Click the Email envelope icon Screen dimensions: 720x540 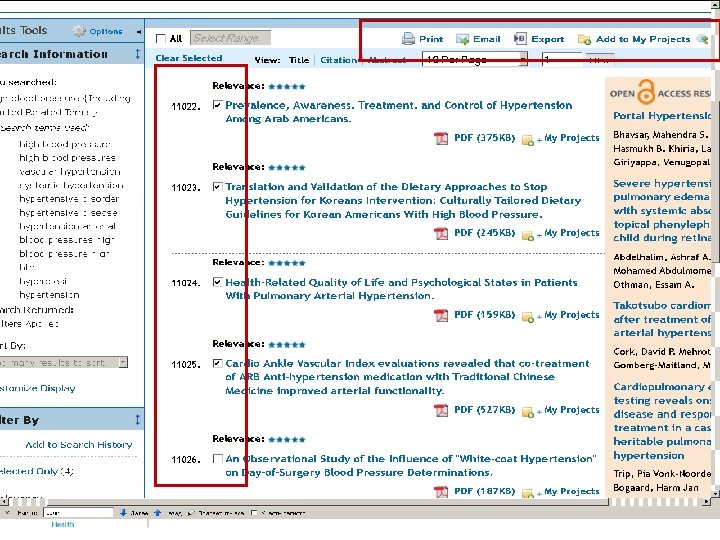(x=462, y=39)
